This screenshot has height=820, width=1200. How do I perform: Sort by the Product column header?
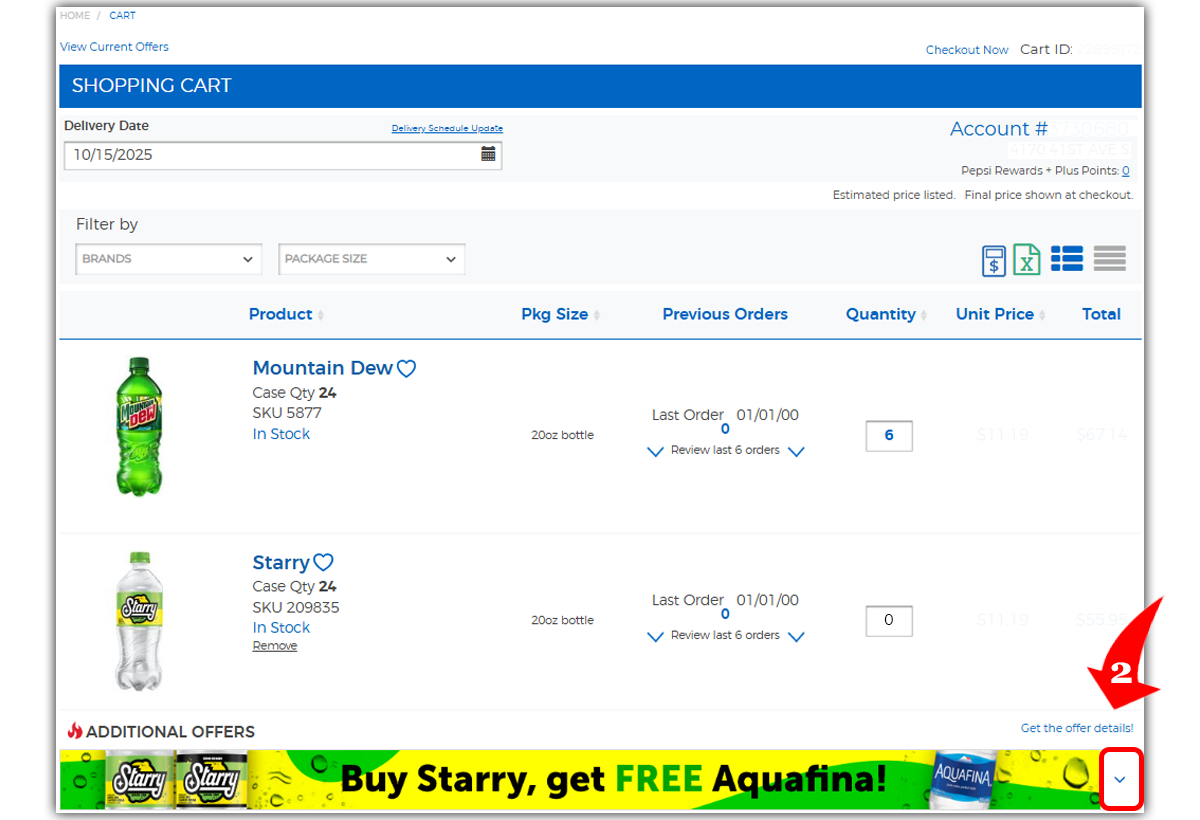pyautogui.click(x=281, y=314)
